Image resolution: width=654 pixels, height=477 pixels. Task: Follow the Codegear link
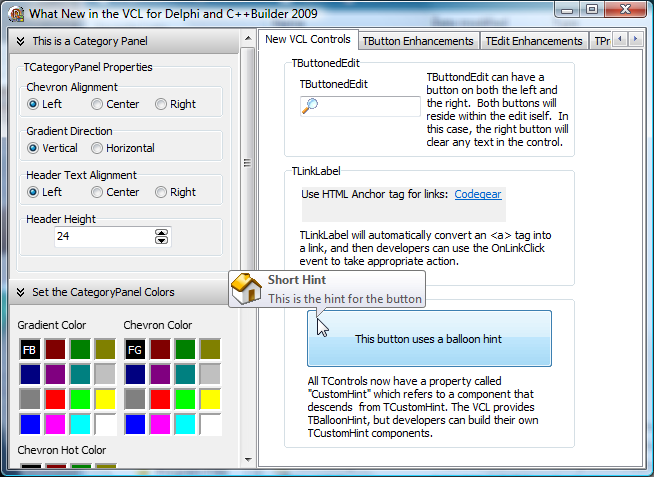coord(478,194)
